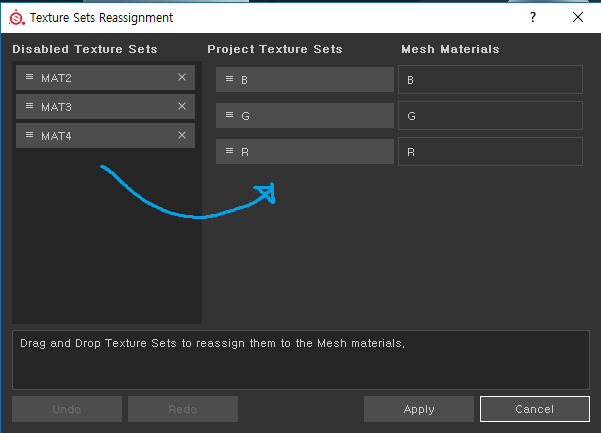The height and width of the screenshot is (433, 601).
Task: Click the mesh material R field
Action: (490, 151)
